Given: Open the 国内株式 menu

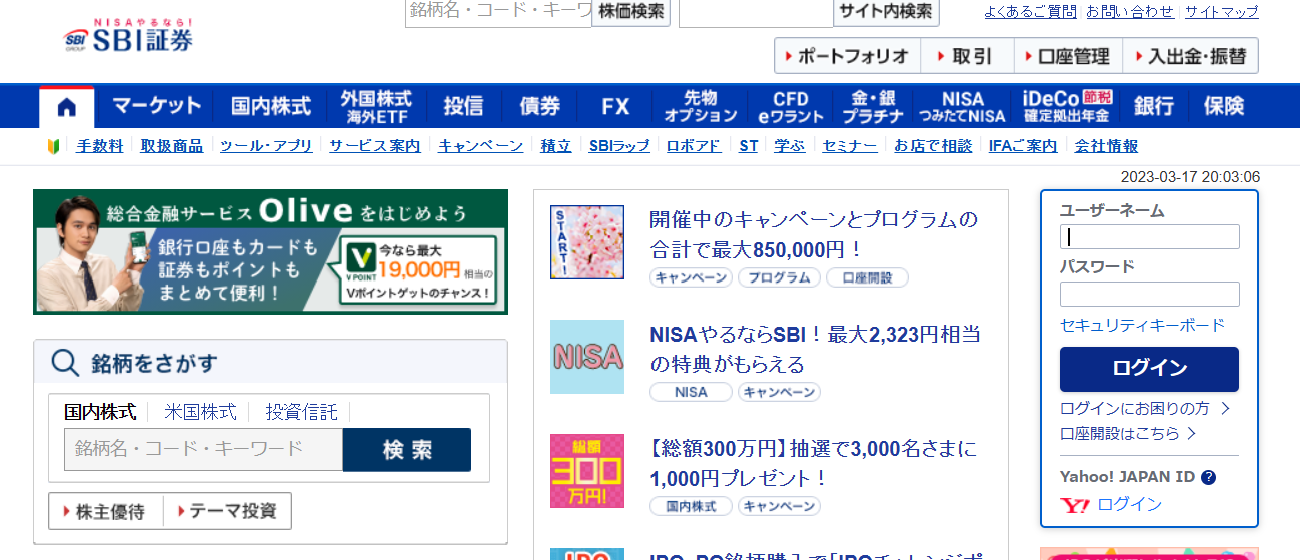Looking at the screenshot, I should click(x=271, y=107).
